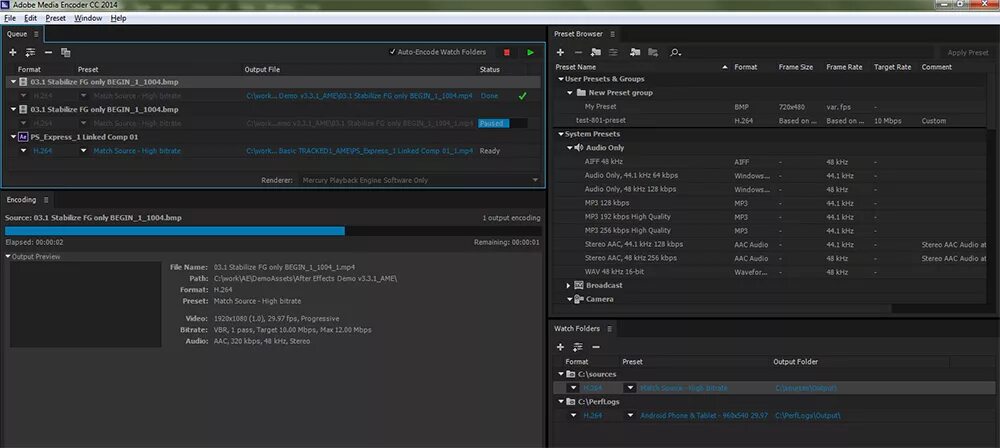Click Remove minus icon in Queue toolbar
The height and width of the screenshot is (448, 1000).
[48, 52]
